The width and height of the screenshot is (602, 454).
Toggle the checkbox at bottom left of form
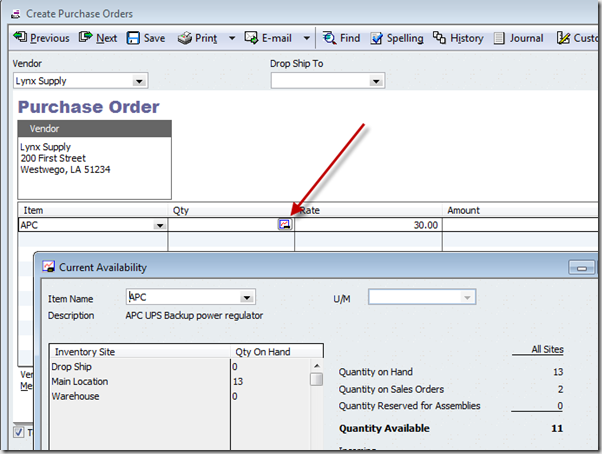(19, 432)
